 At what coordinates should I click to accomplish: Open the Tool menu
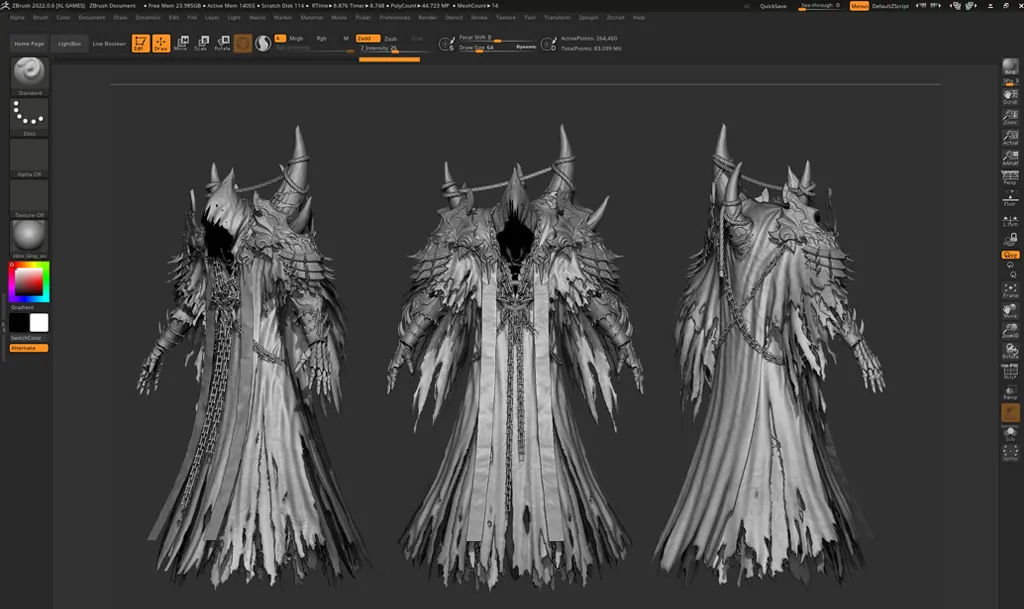coord(530,18)
